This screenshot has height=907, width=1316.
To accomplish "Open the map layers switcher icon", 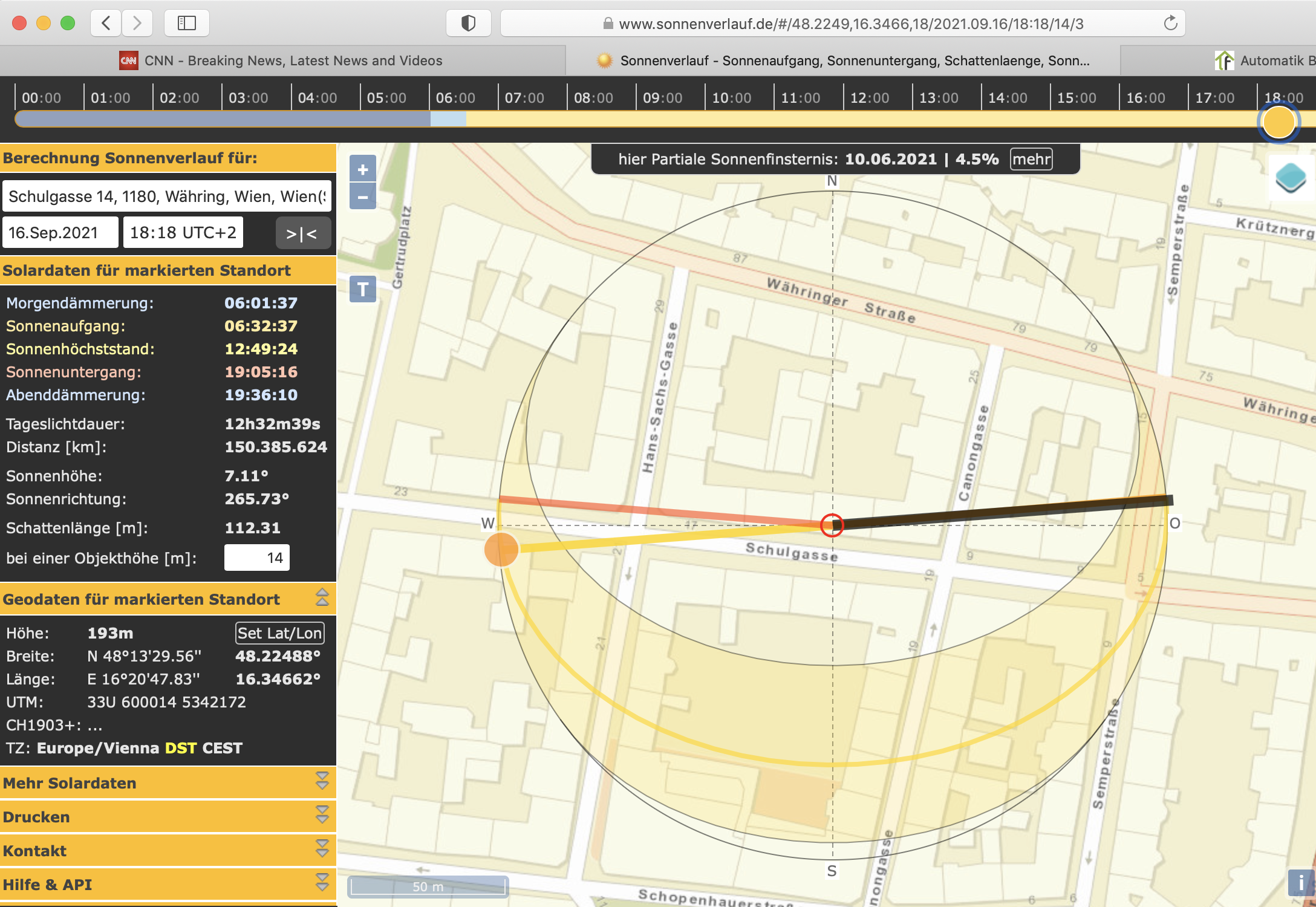I will point(1291,178).
